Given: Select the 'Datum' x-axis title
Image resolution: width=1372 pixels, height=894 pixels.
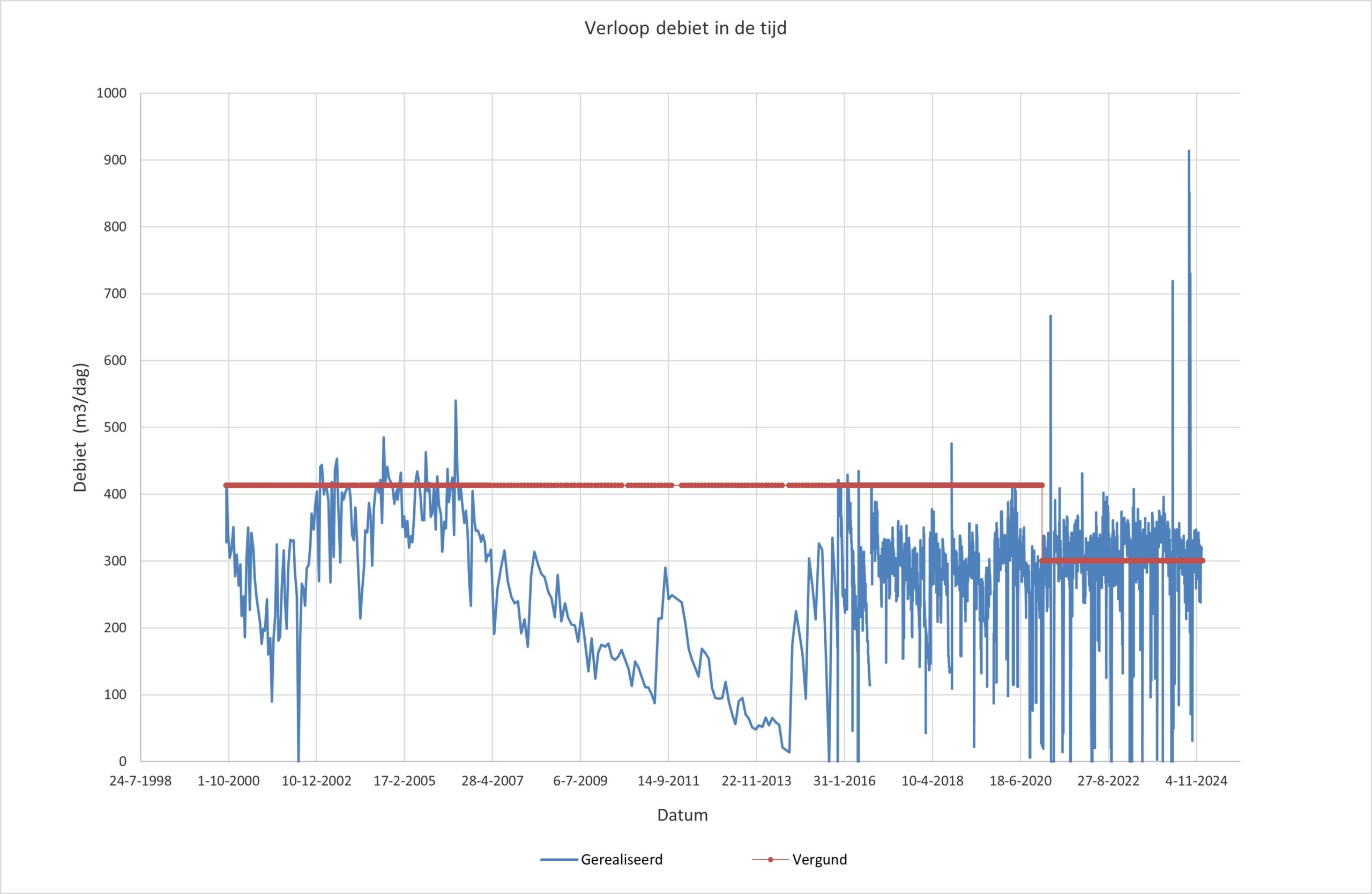Looking at the screenshot, I should click(x=682, y=815).
